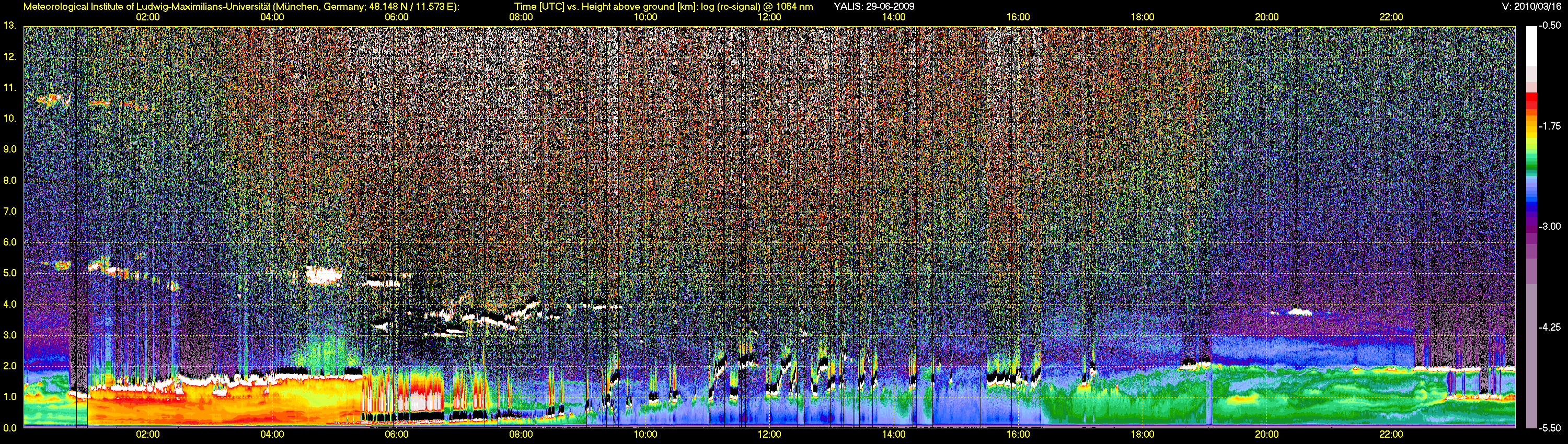Click the '13.' height axis label

(10, 26)
